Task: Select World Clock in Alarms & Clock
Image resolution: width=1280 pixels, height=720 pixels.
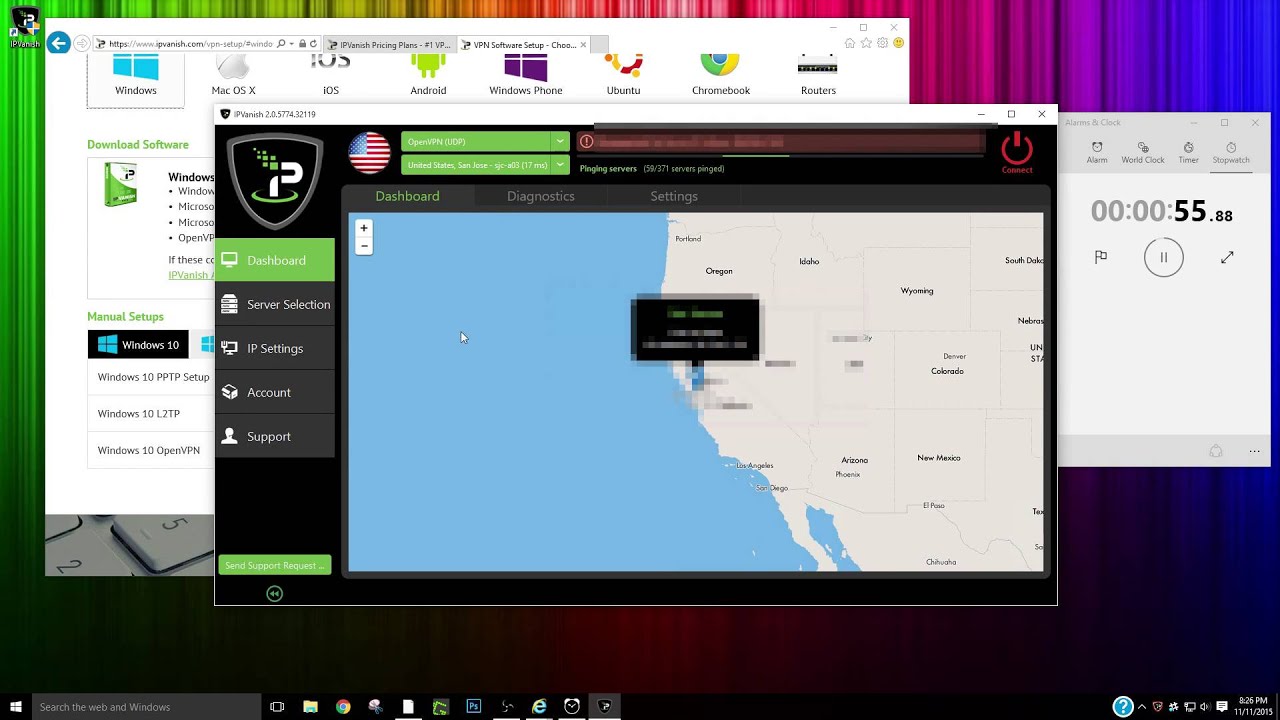Action: click(x=1143, y=152)
